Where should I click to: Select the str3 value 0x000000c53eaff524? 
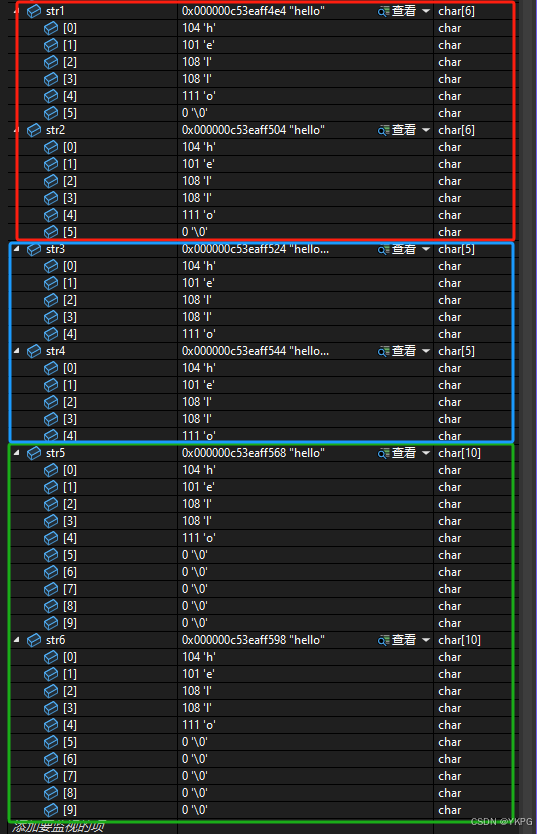tap(234, 249)
